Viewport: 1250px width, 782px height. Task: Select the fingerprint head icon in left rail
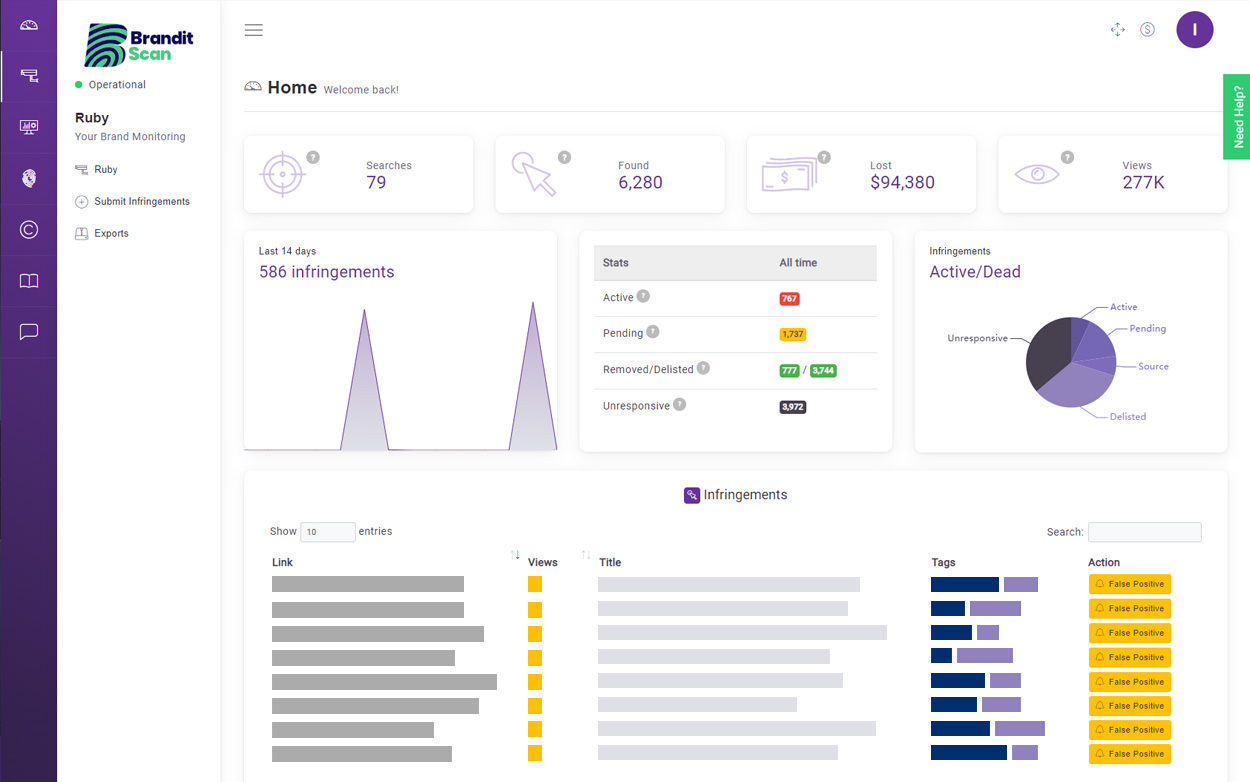click(28, 179)
